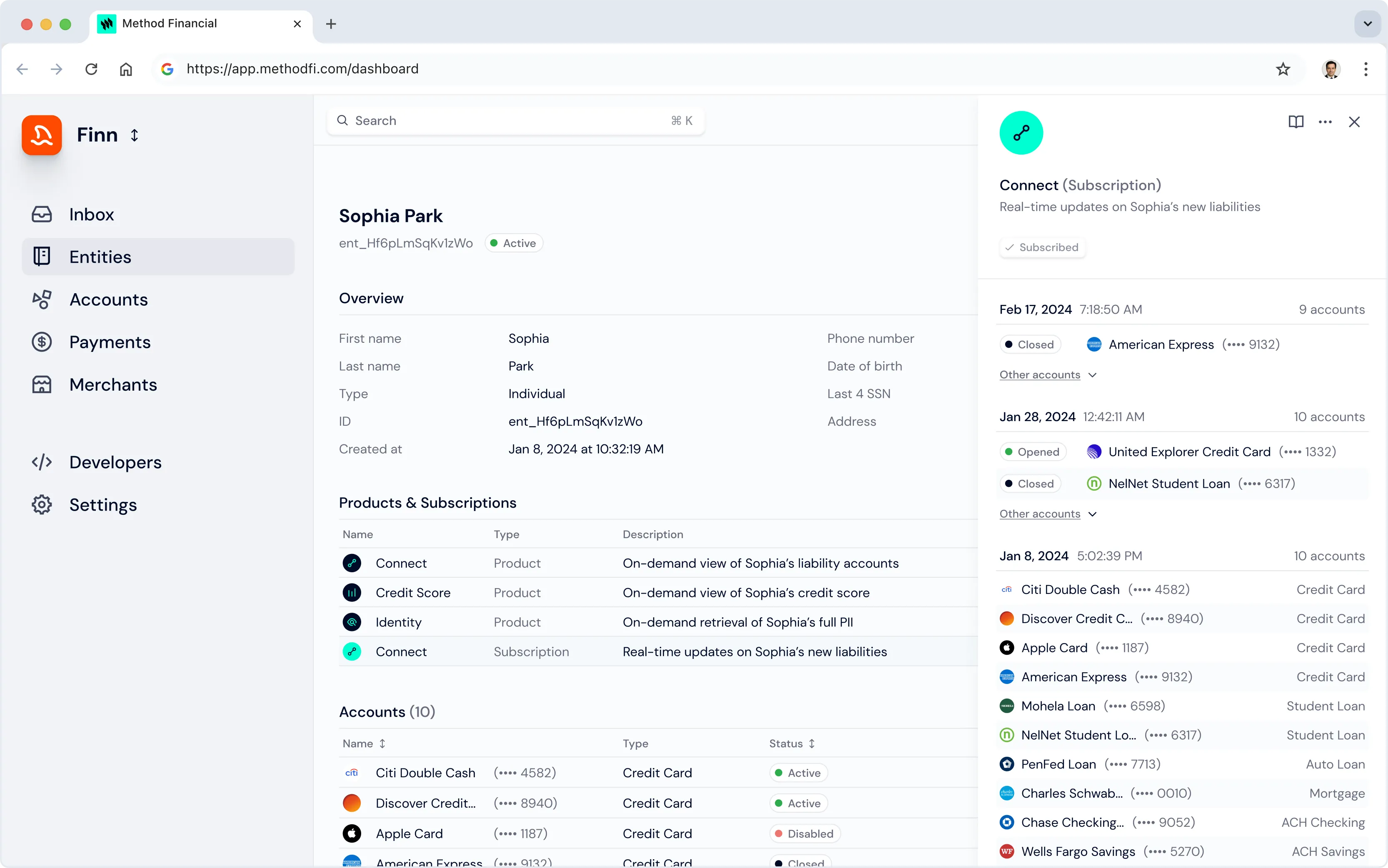Screen dimensions: 1388x868
Task: Toggle the Subscribed button
Action: pos(1042,247)
